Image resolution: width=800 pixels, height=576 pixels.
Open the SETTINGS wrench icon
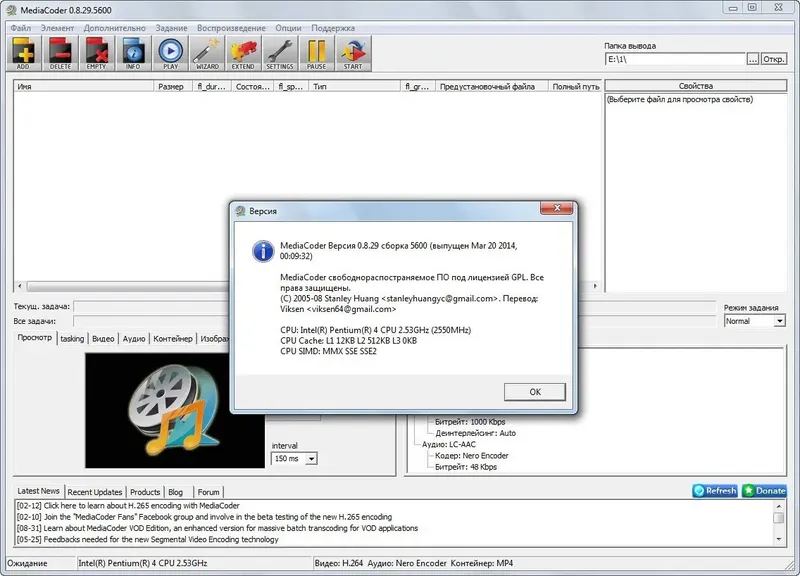click(x=280, y=53)
